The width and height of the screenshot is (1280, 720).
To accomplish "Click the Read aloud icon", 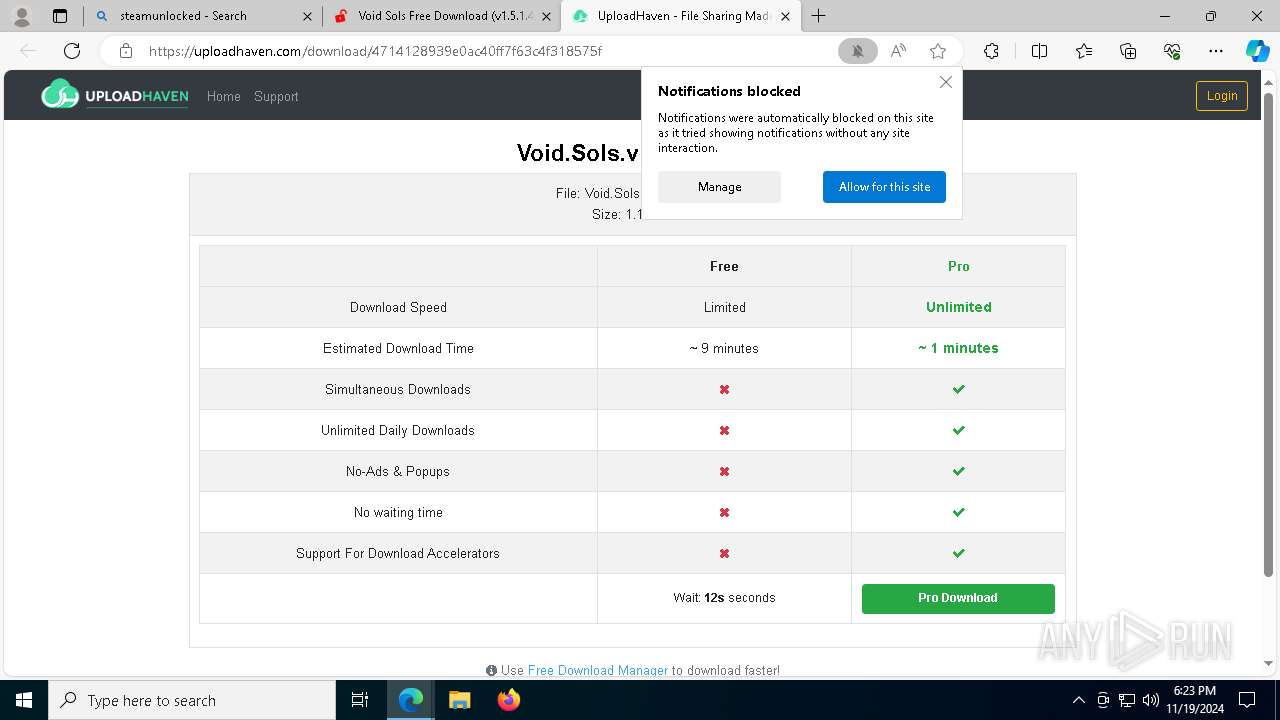I will [x=898, y=51].
